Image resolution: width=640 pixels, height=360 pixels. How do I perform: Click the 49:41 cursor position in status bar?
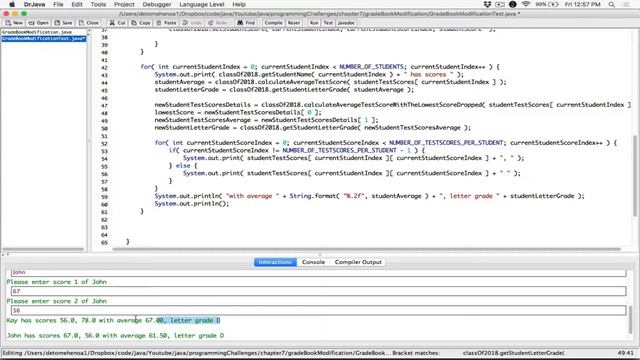[x=625, y=353]
